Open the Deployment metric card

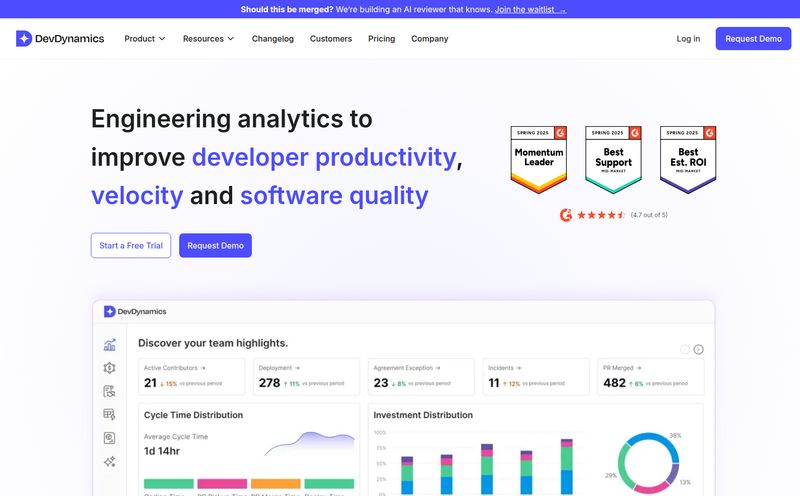306,377
